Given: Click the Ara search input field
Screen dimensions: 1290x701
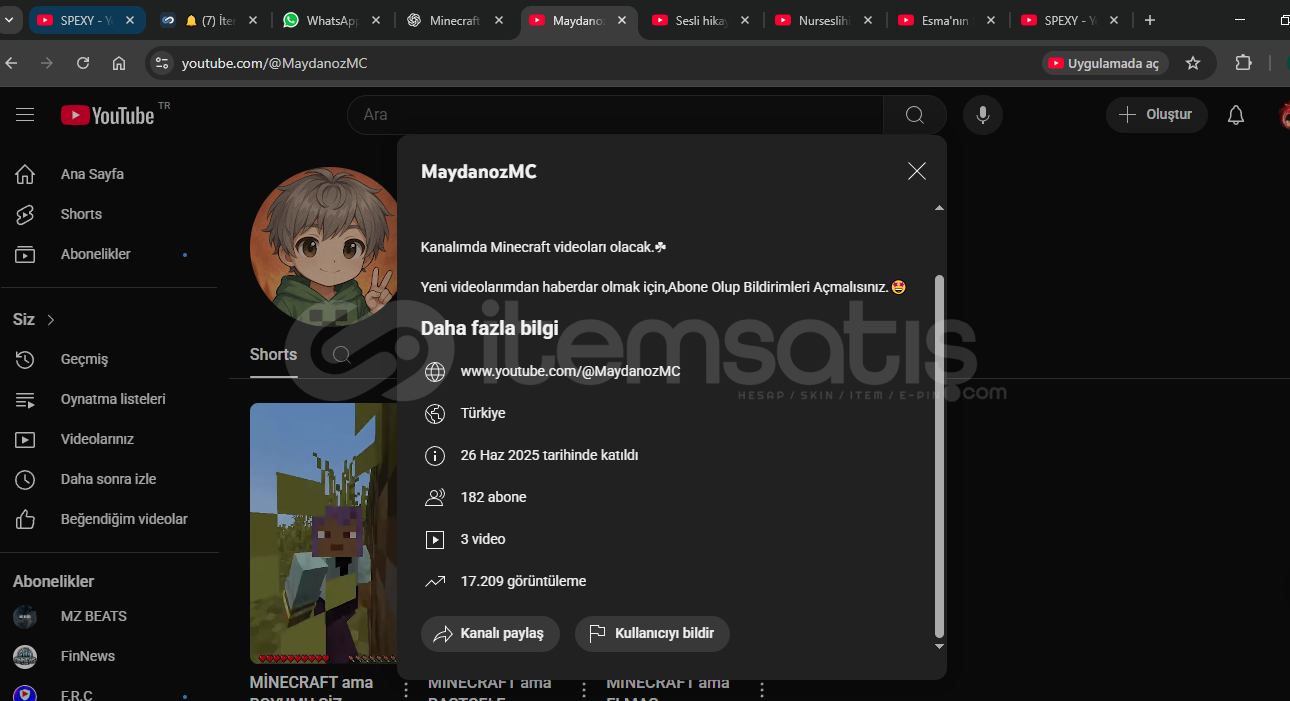Looking at the screenshot, I should pos(615,115).
